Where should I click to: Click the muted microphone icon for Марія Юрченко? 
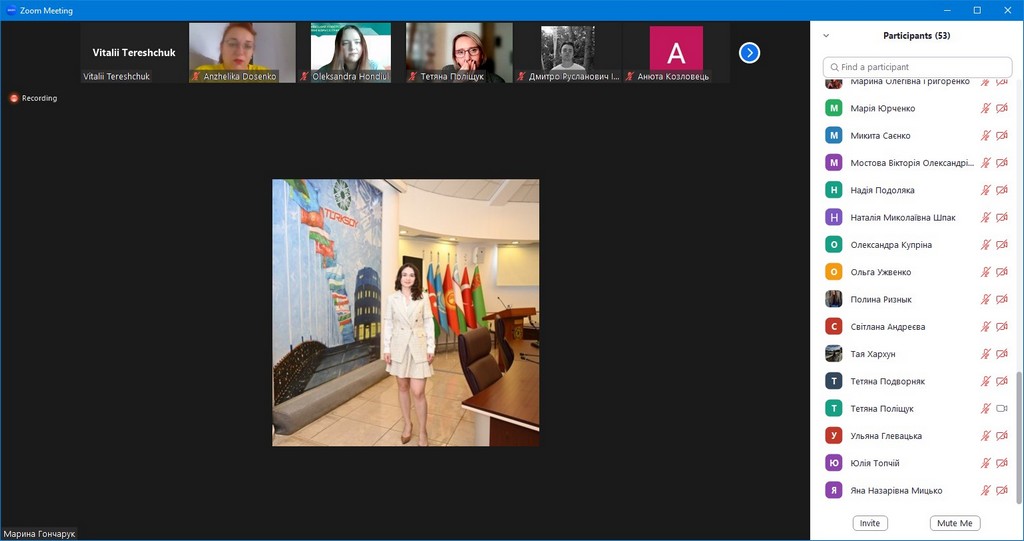click(x=985, y=108)
